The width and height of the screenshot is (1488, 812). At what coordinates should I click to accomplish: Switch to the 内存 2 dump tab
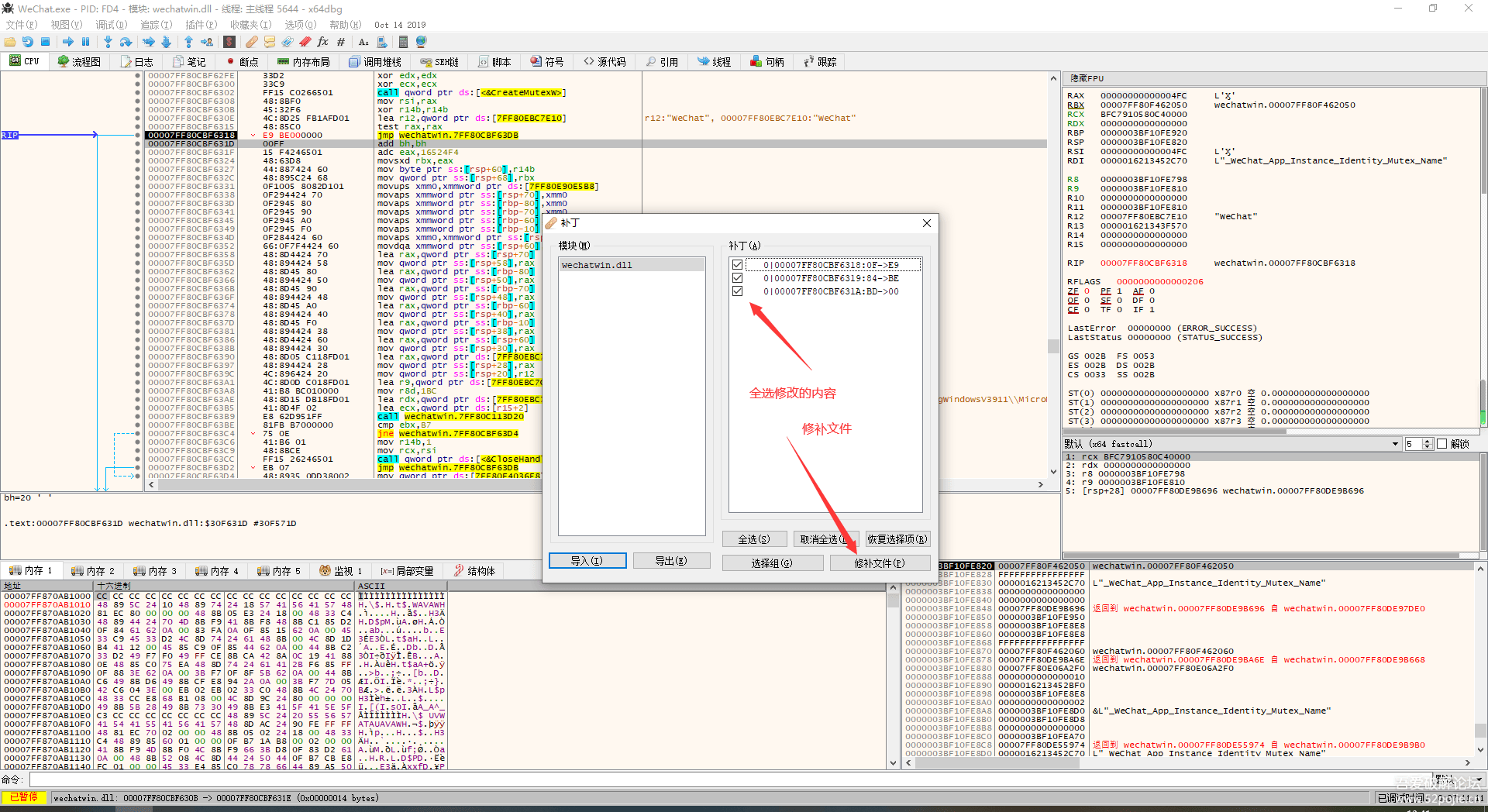(x=92, y=571)
